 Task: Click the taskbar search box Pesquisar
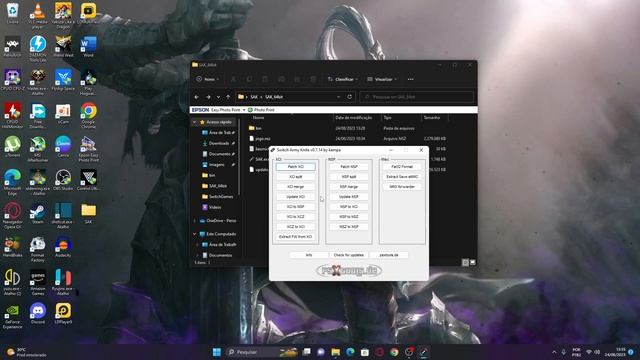tap(262, 352)
